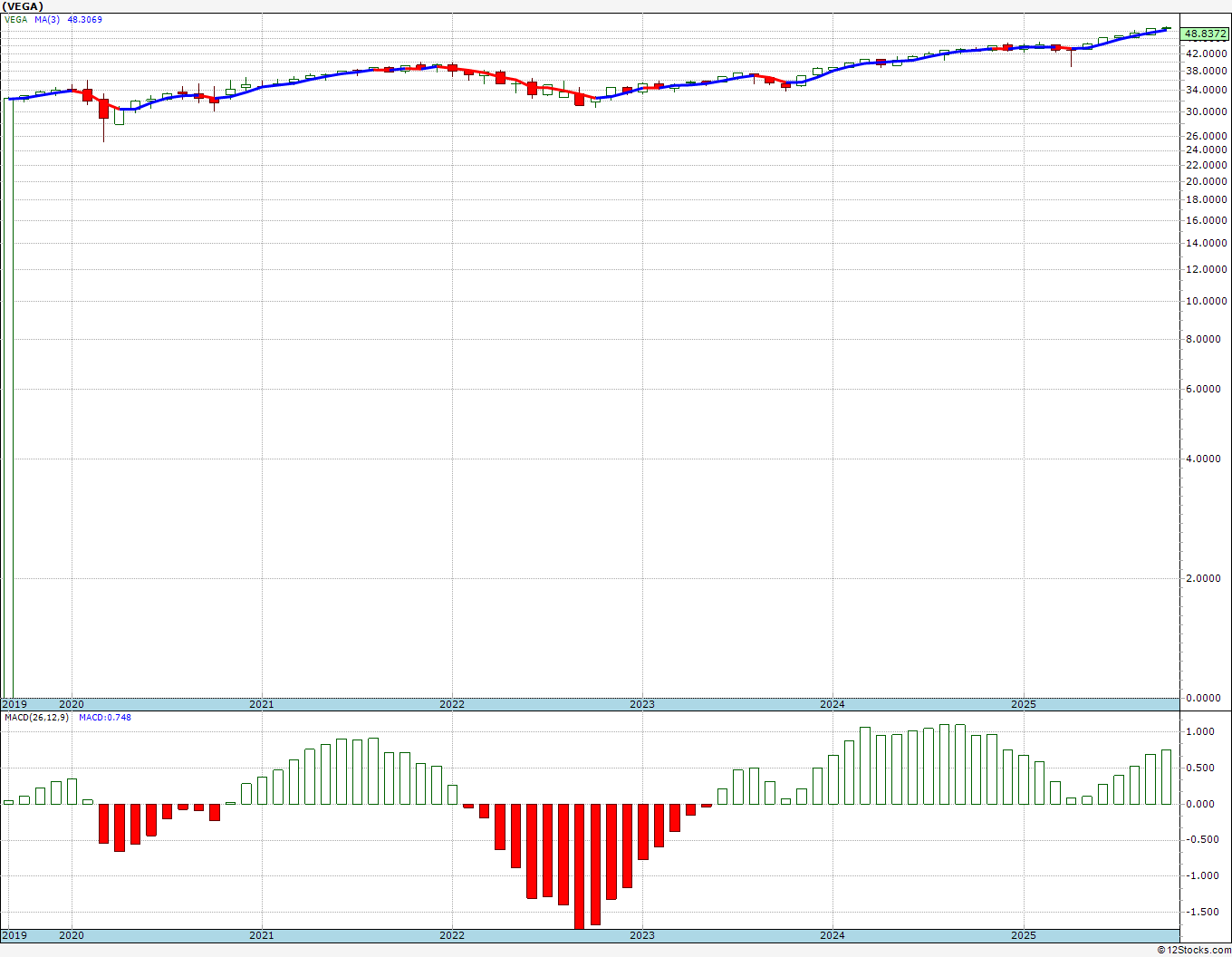Select the moving average value 48.3069
Viewport: 1232px width, 957px height.
(x=84, y=19)
